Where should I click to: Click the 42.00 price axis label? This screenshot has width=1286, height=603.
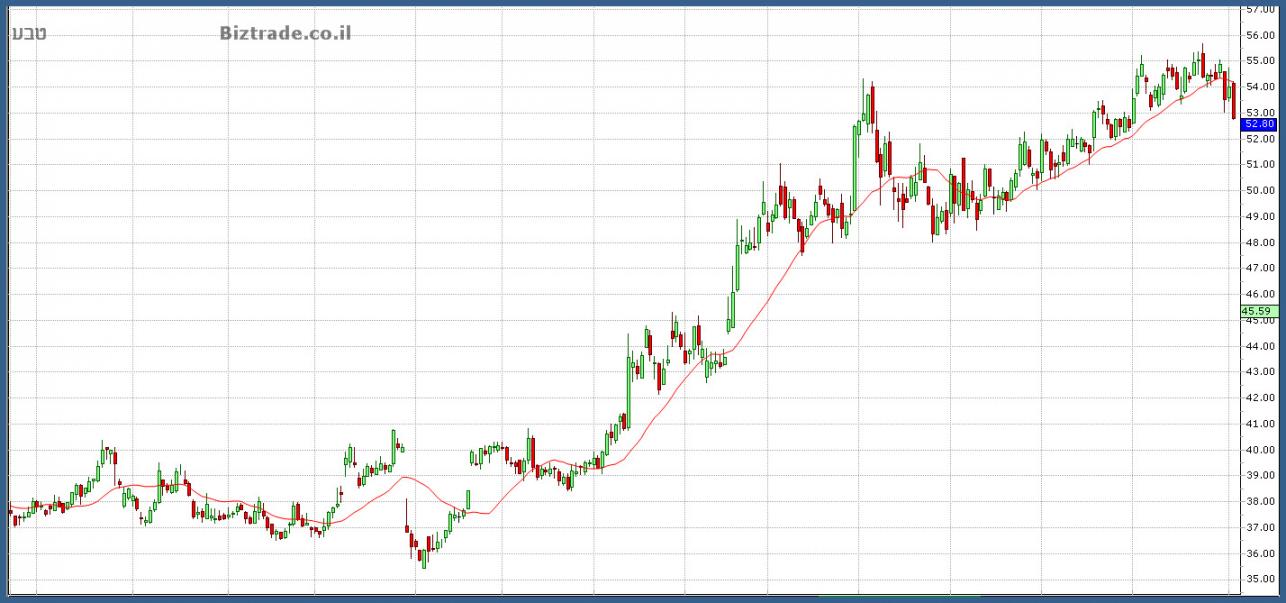(1259, 398)
